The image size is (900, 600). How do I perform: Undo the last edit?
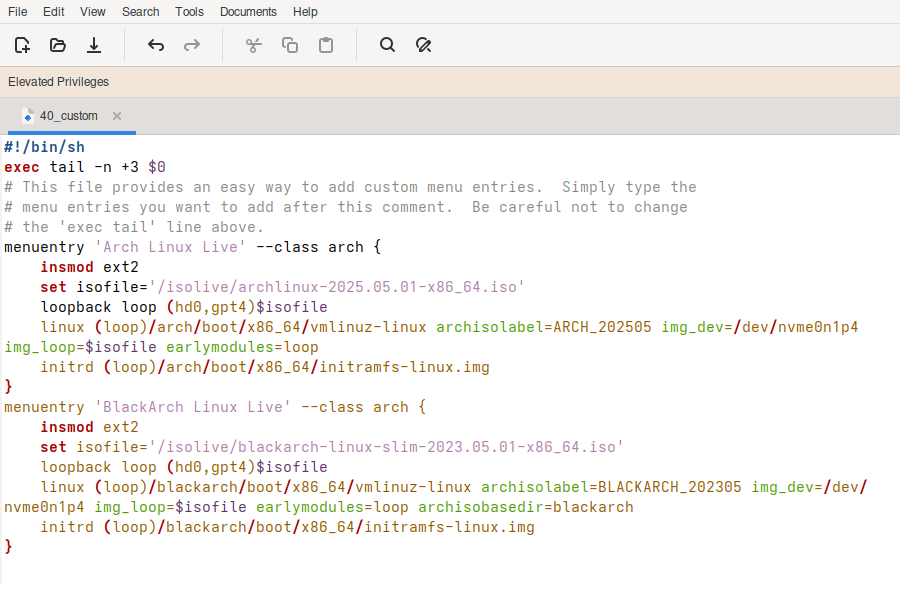click(156, 45)
